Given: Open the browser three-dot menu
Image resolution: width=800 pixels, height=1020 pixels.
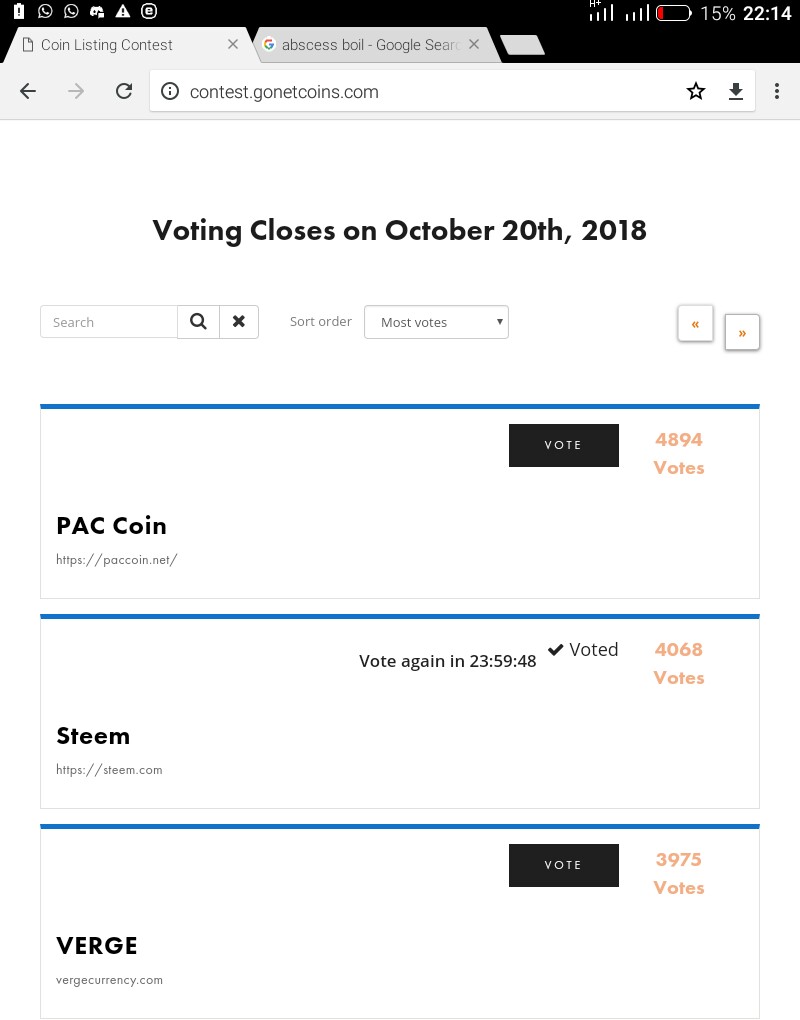Looking at the screenshot, I should click(x=777, y=92).
